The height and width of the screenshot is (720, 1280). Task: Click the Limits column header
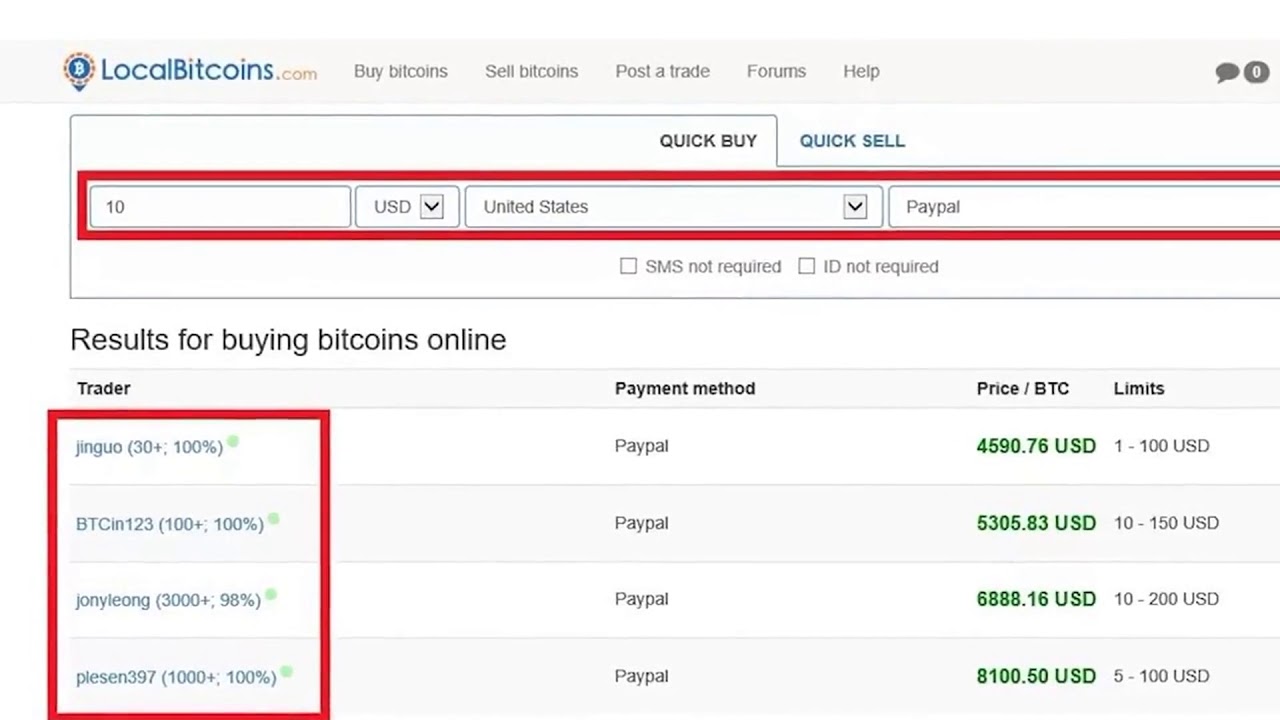coord(1139,388)
